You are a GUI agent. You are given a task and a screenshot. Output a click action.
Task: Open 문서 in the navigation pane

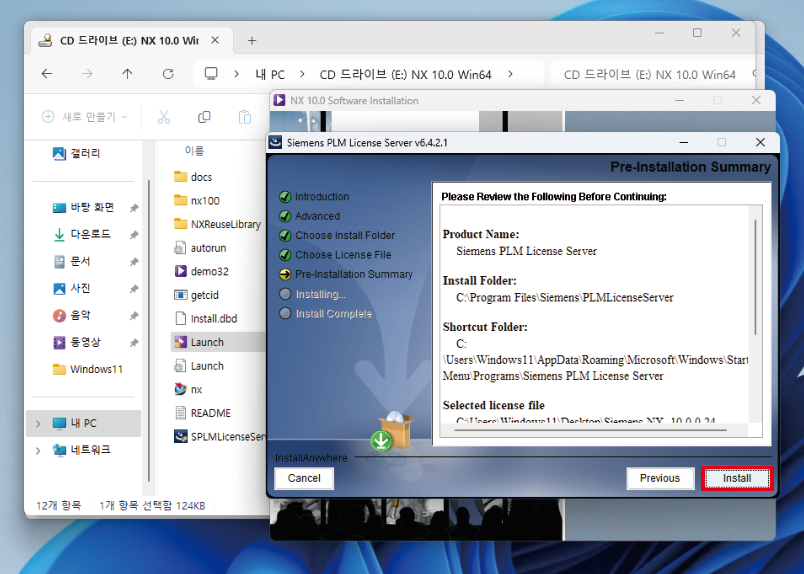click(72, 261)
